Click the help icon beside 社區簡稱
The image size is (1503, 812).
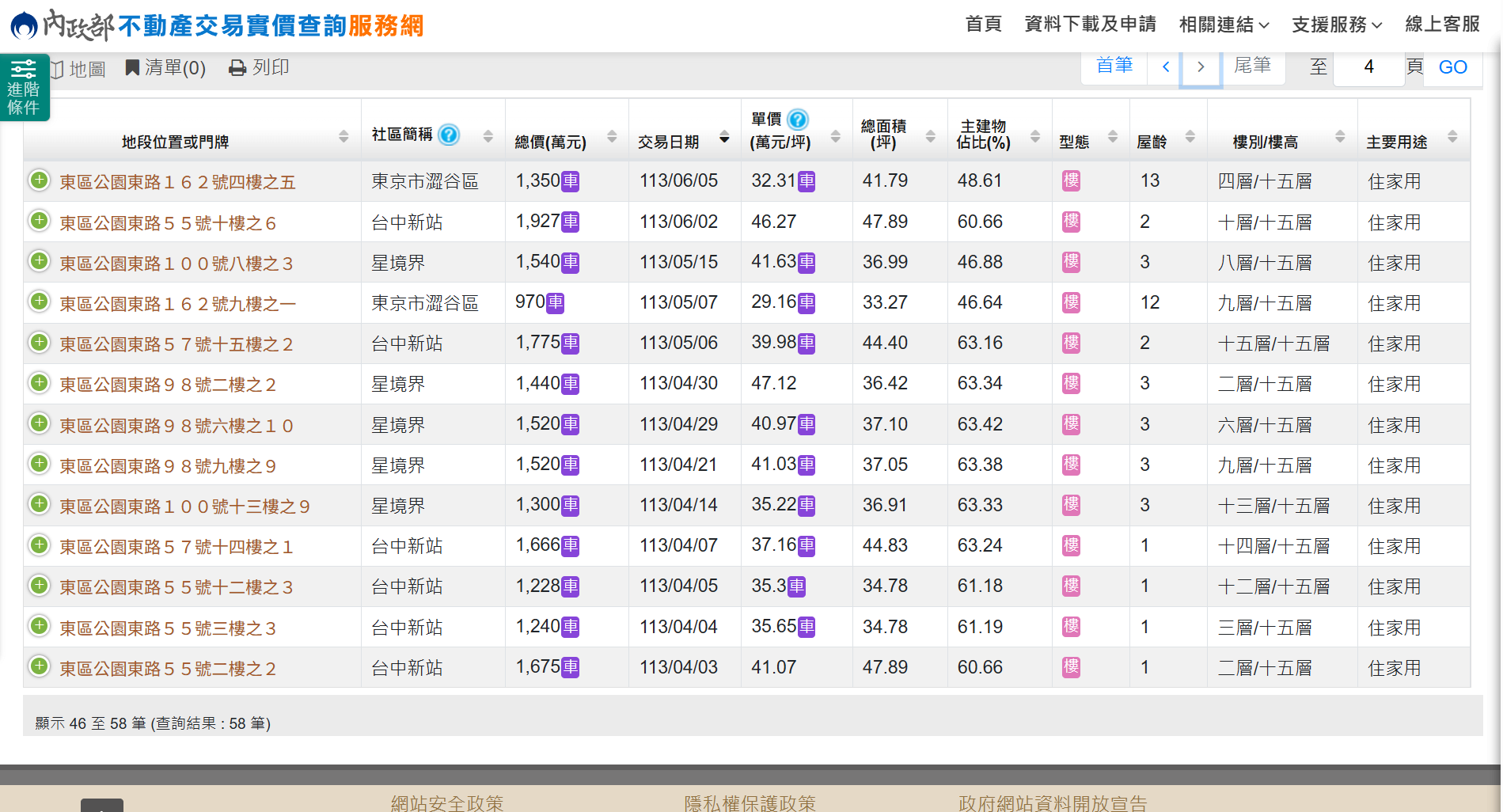click(449, 135)
